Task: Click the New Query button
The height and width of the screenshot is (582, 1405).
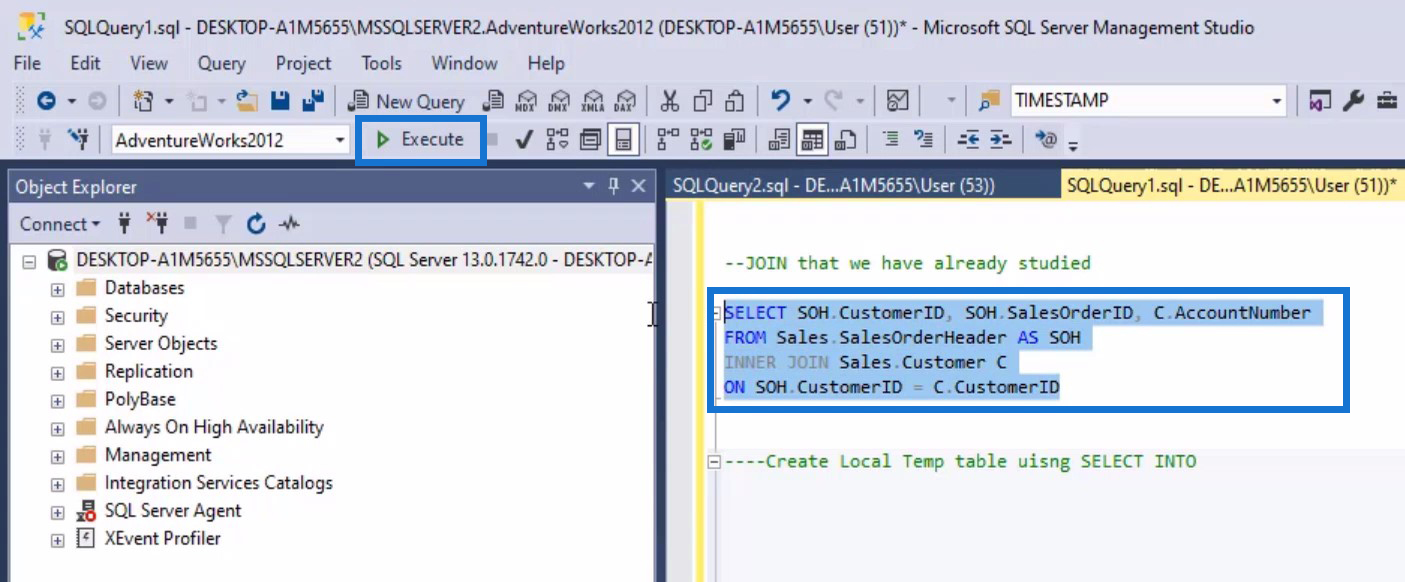Action: click(407, 101)
